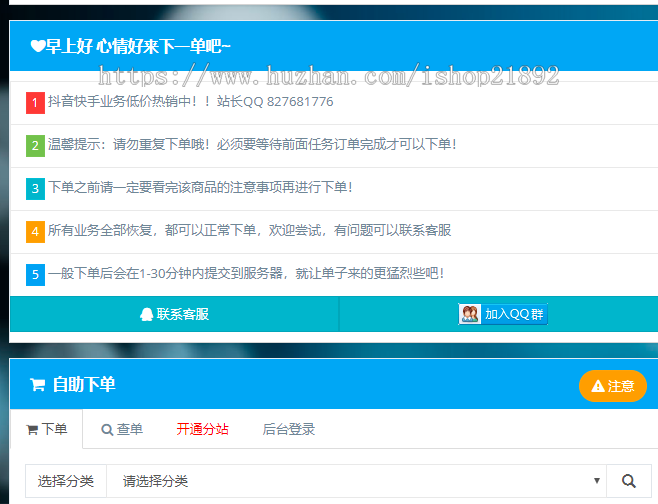This screenshot has width=658, height=504.
Task: Contact customer service via 联系客服
Action: (x=174, y=314)
